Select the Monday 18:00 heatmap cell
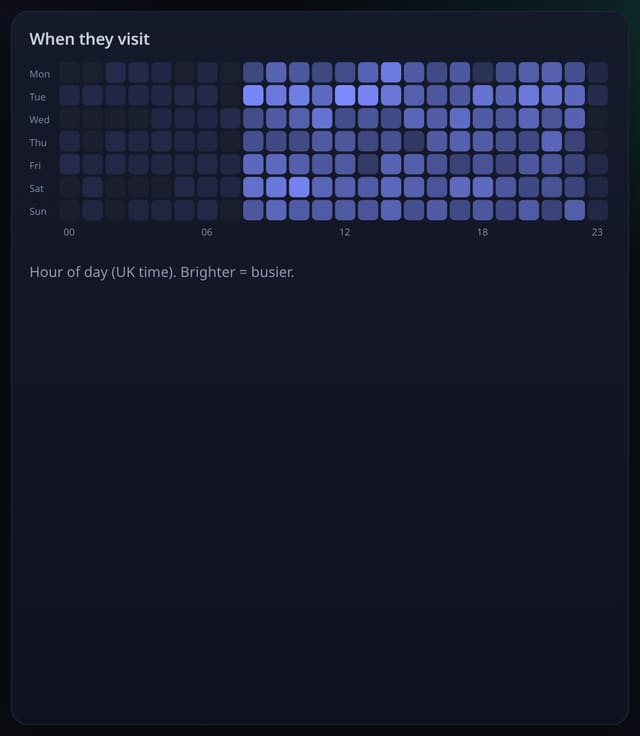This screenshot has height=736, width=640. (483, 72)
